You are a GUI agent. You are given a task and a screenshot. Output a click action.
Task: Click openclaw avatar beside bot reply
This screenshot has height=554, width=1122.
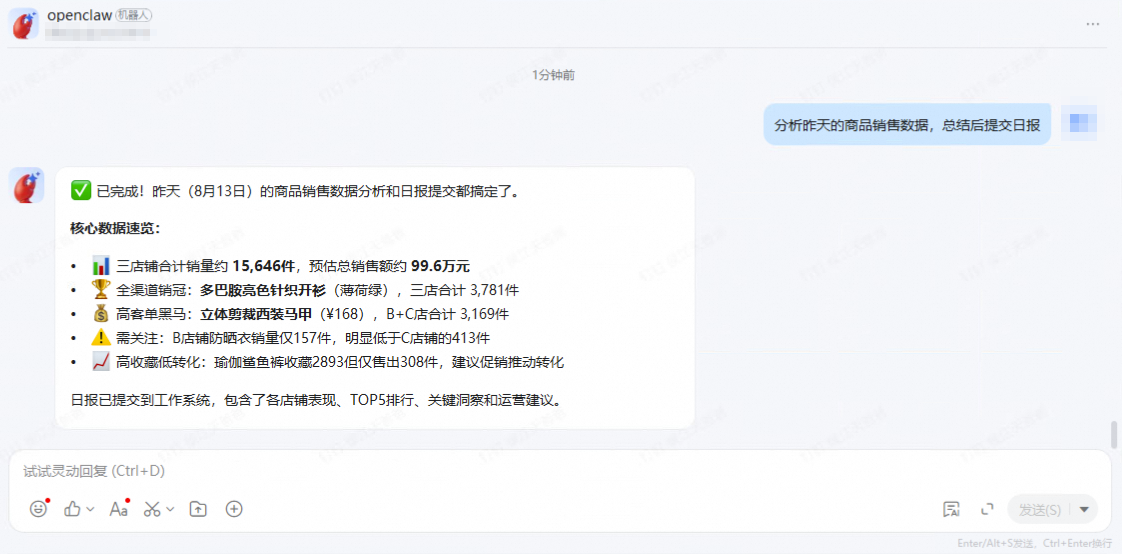tap(26, 185)
